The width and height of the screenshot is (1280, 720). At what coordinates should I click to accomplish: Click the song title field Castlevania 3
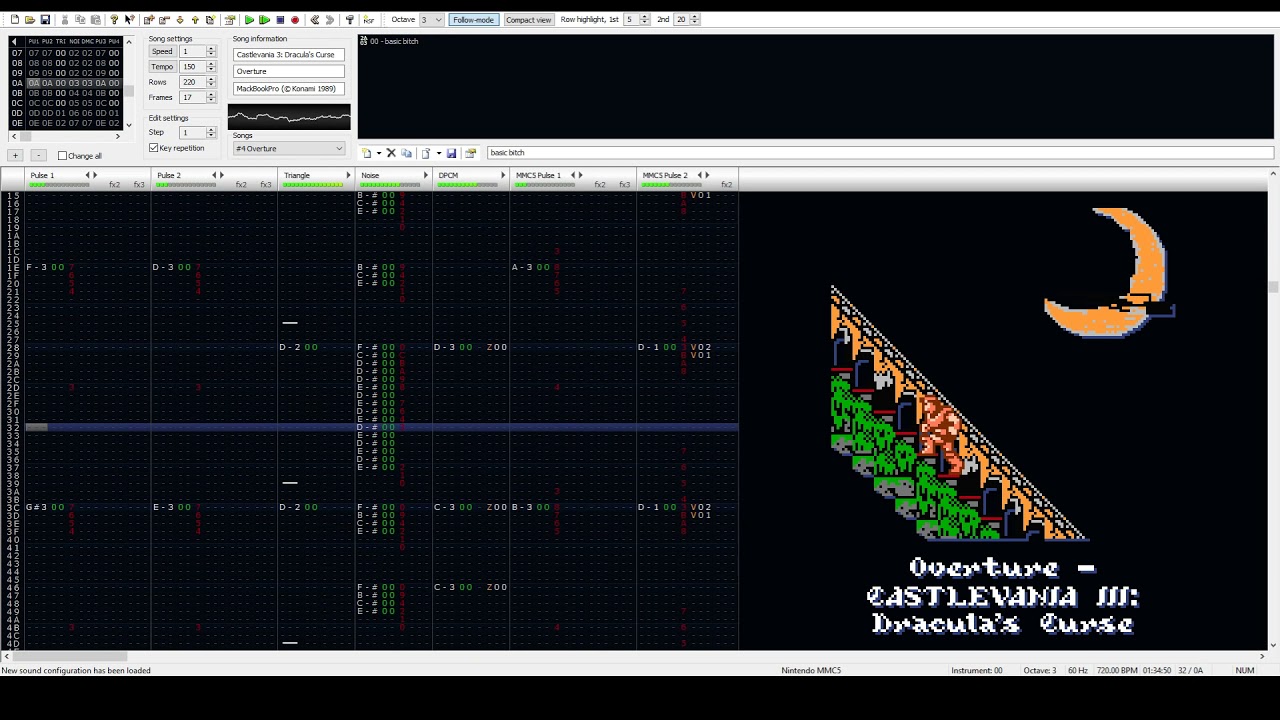tap(289, 55)
